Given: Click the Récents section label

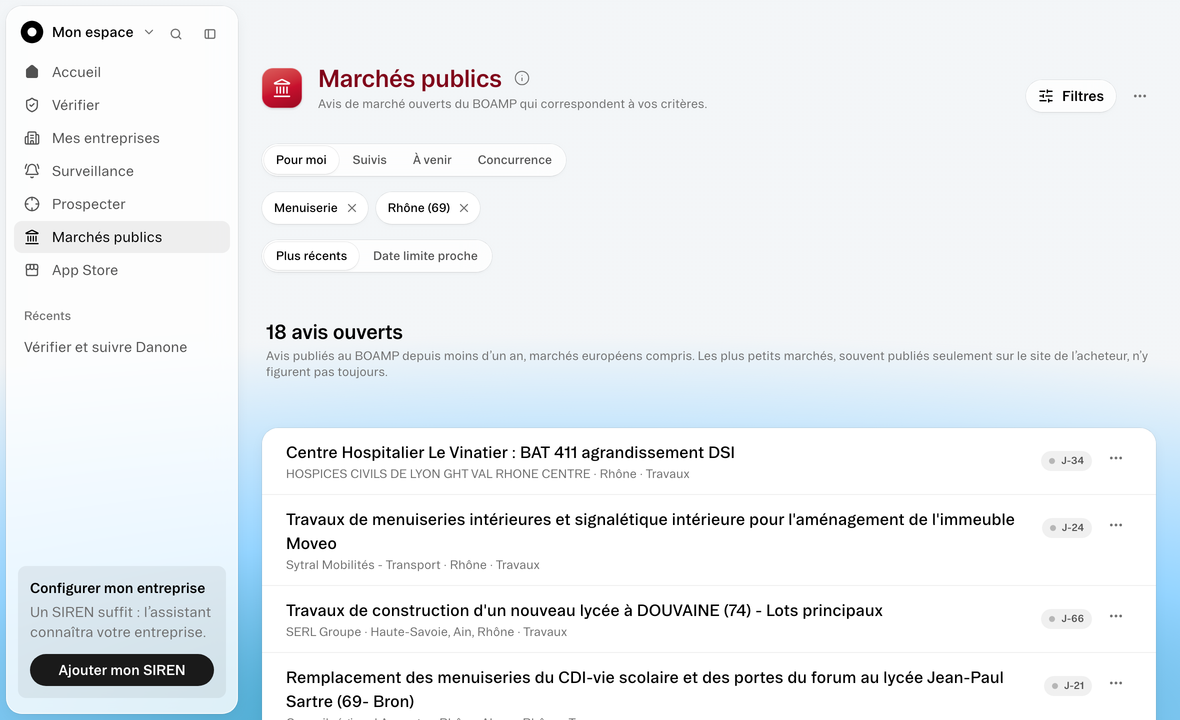Looking at the screenshot, I should 47,316.
